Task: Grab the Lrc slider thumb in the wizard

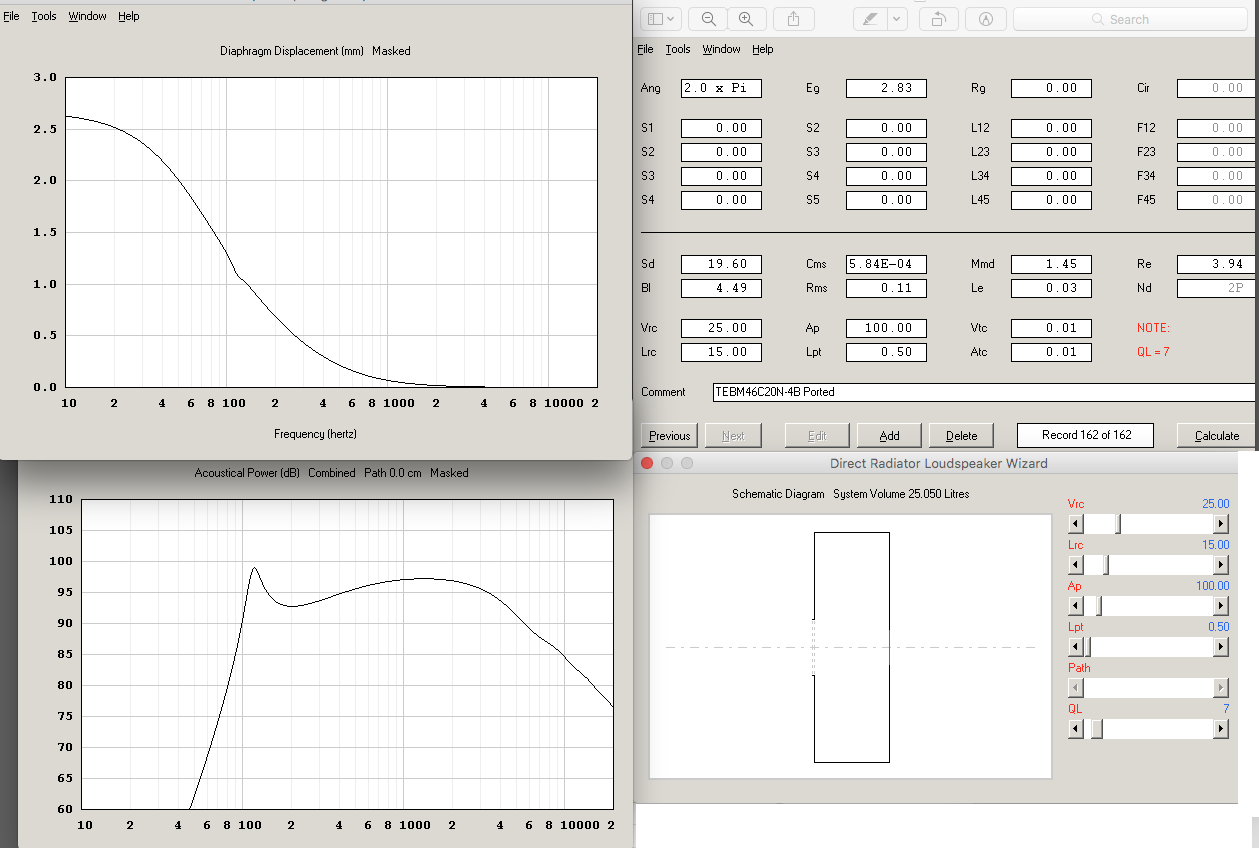Action: click(1105, 565)
